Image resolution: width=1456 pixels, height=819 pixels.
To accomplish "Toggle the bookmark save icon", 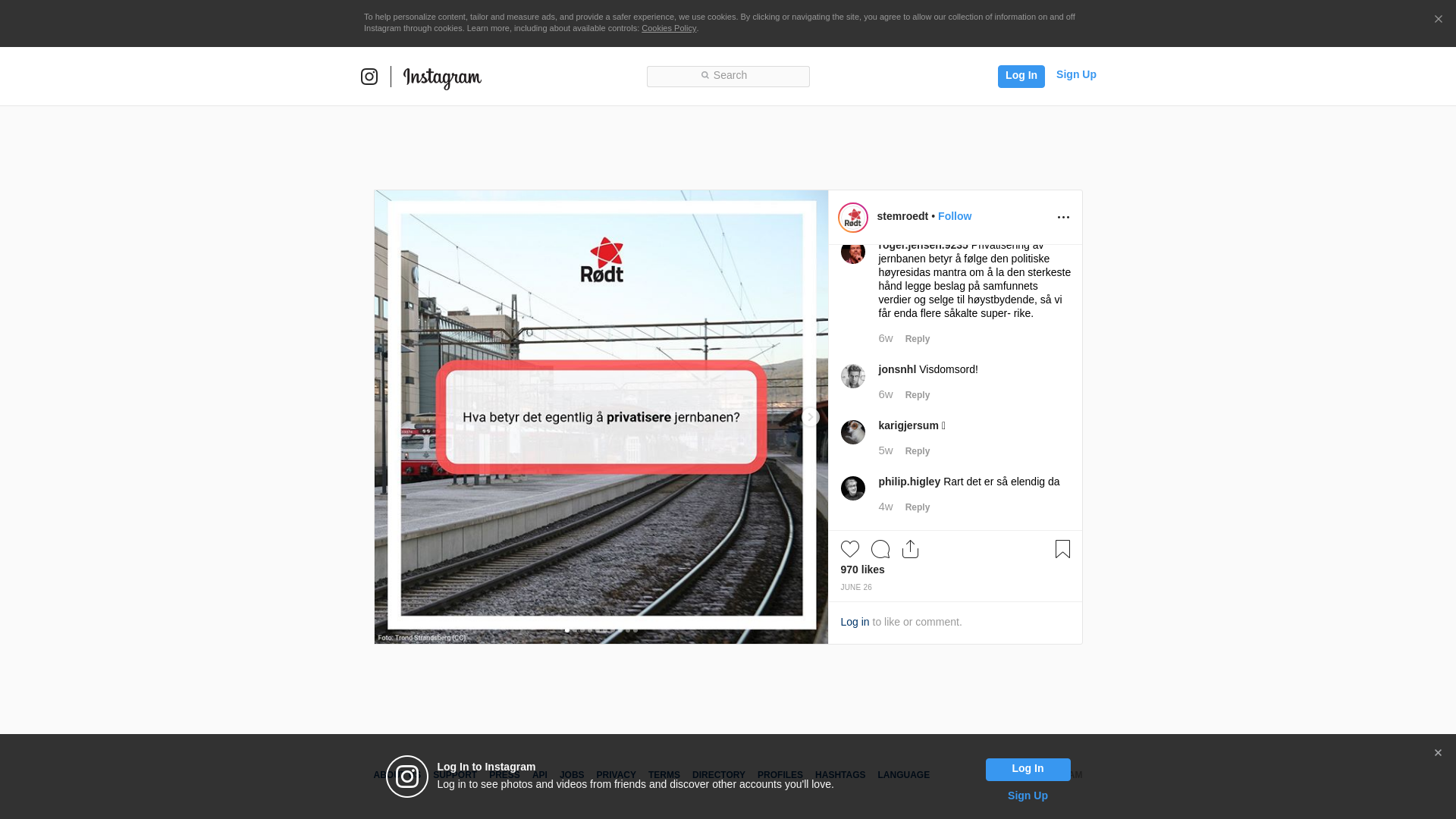I will click(x=1062, y=549).
